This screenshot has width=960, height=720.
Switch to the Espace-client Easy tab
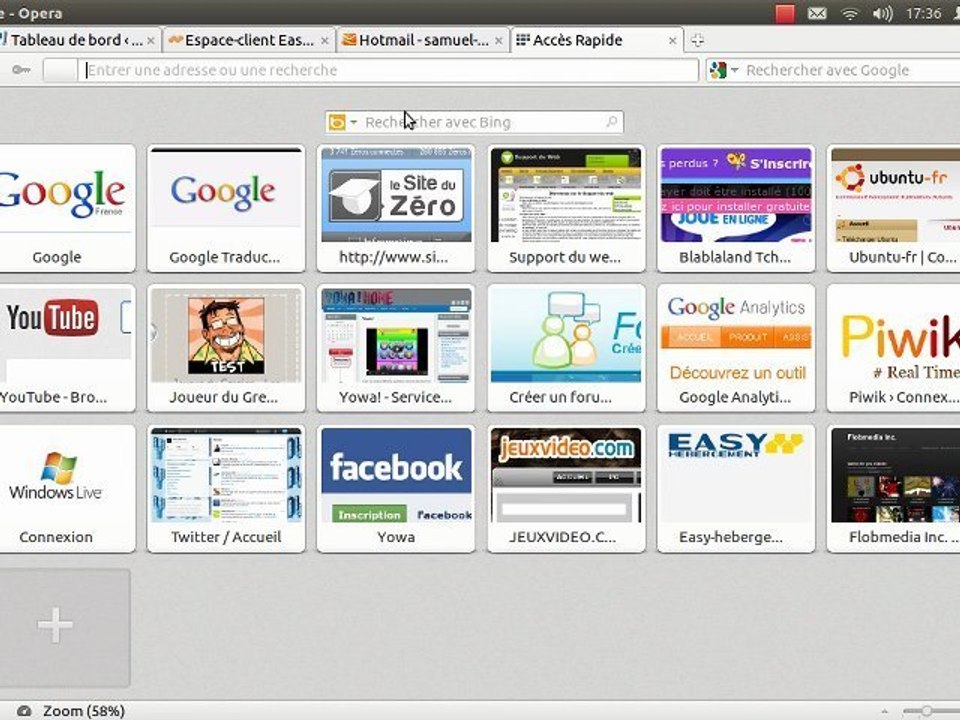pyautogui.click(x=248, y=40)
